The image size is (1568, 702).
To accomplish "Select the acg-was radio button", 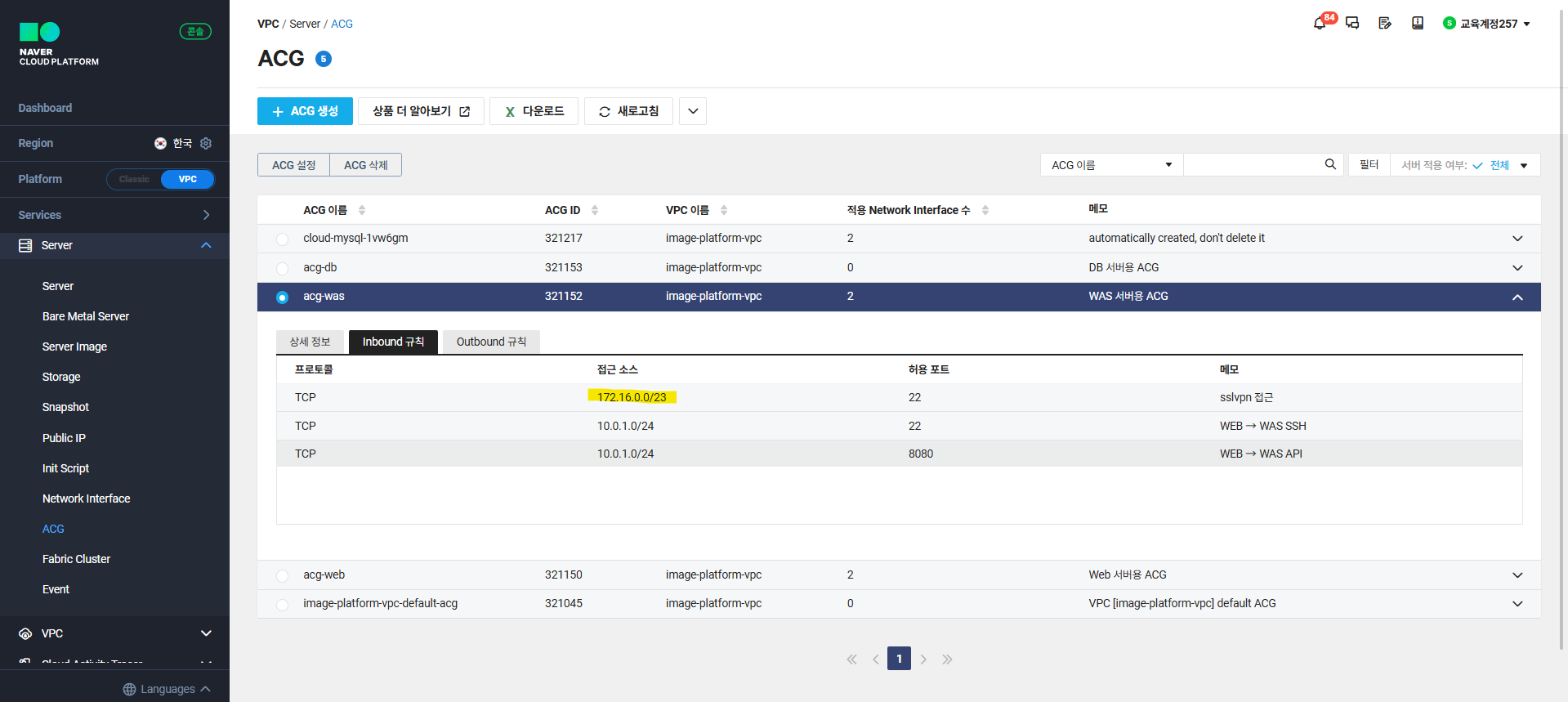I will point(282,297).
